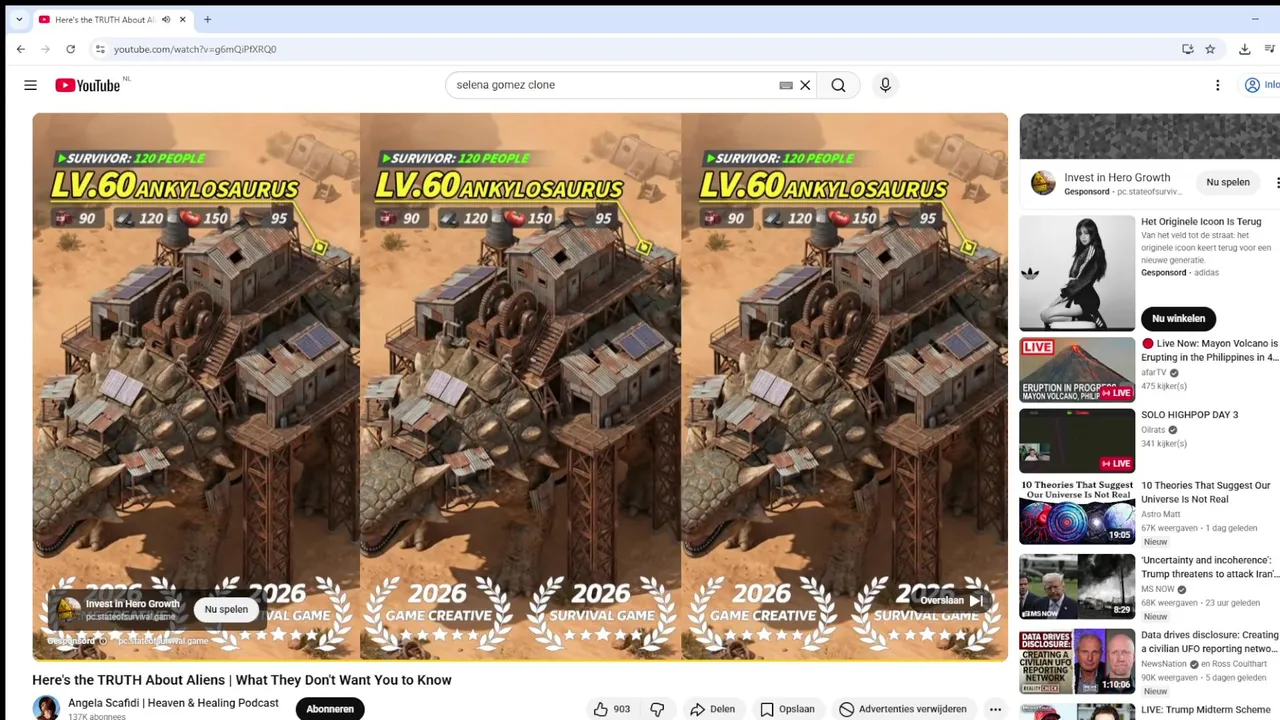Viewport: 1280px width, 720px height.
Task: View site information icon in address bar
Action: pos(100,49)
